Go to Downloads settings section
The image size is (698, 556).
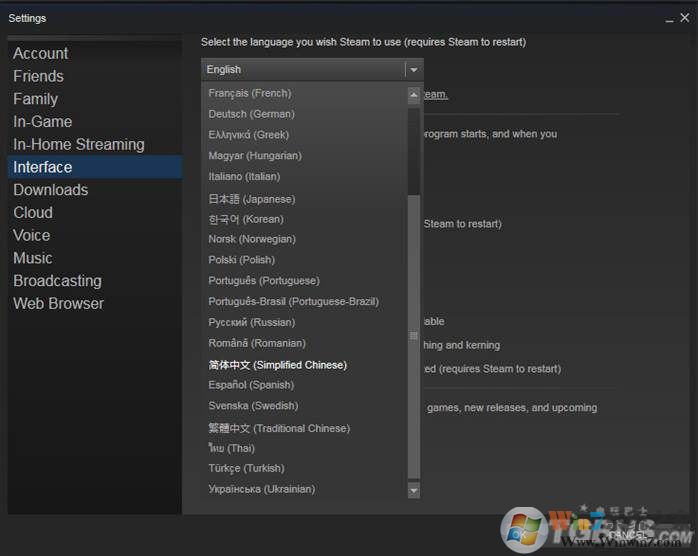pyautogui.click(x=51, y=190)
